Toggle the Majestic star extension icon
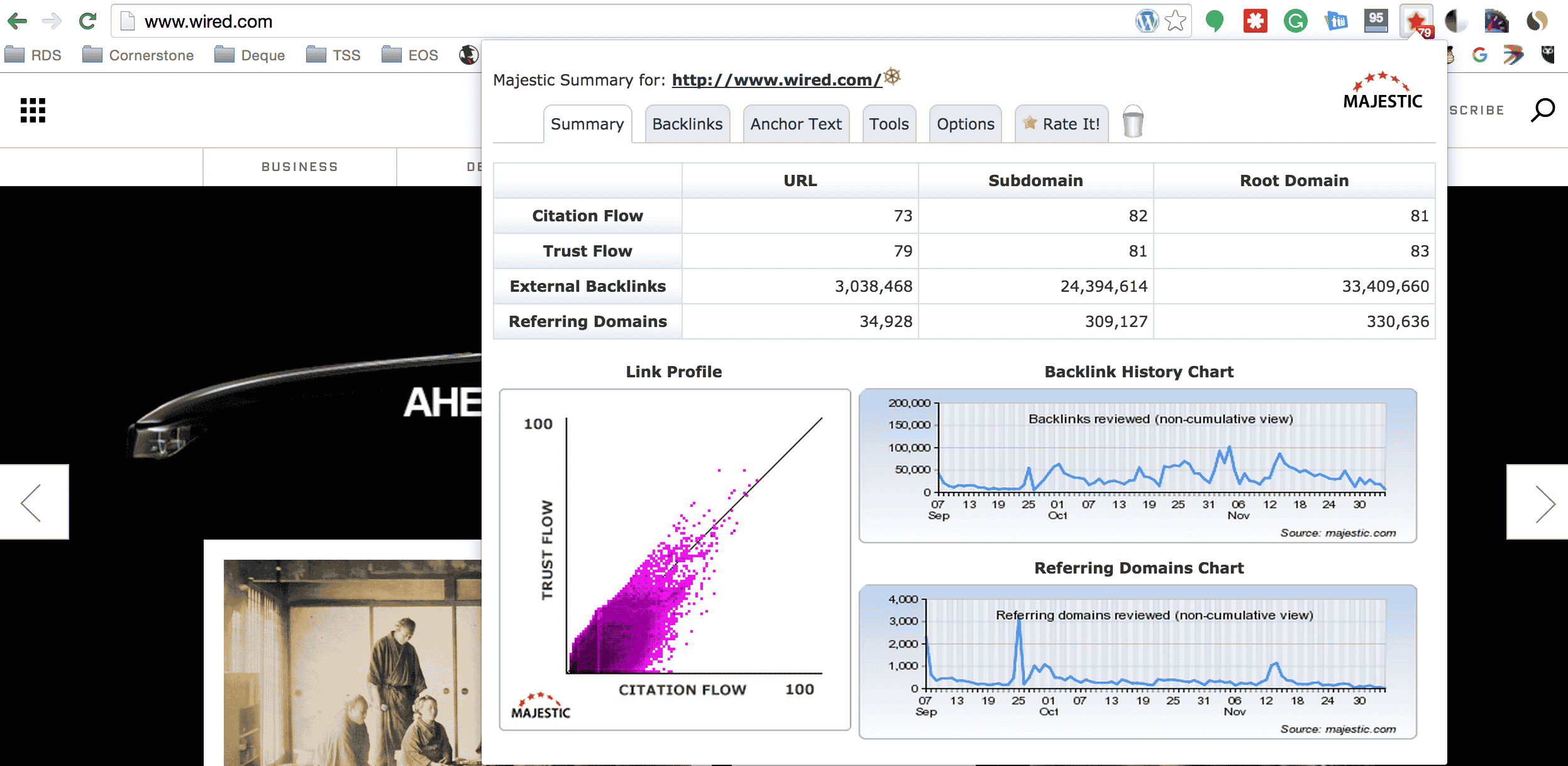 [x=1416, y=22]
